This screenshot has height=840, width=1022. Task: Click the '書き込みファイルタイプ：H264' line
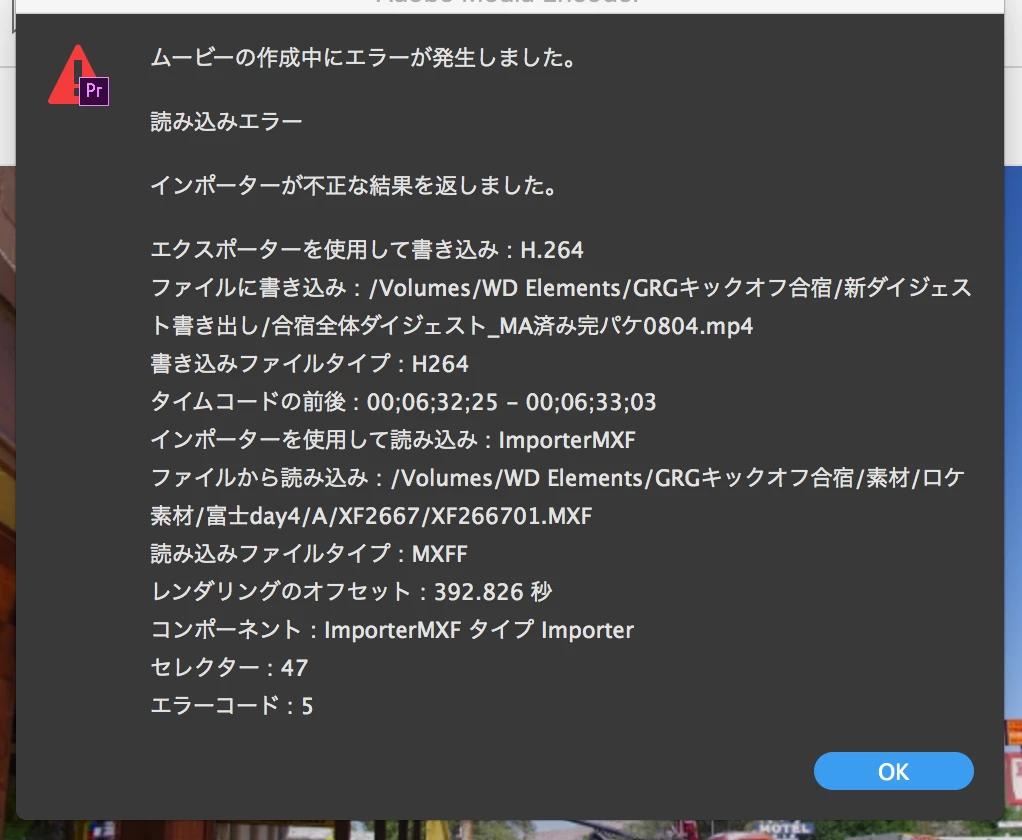310,364
